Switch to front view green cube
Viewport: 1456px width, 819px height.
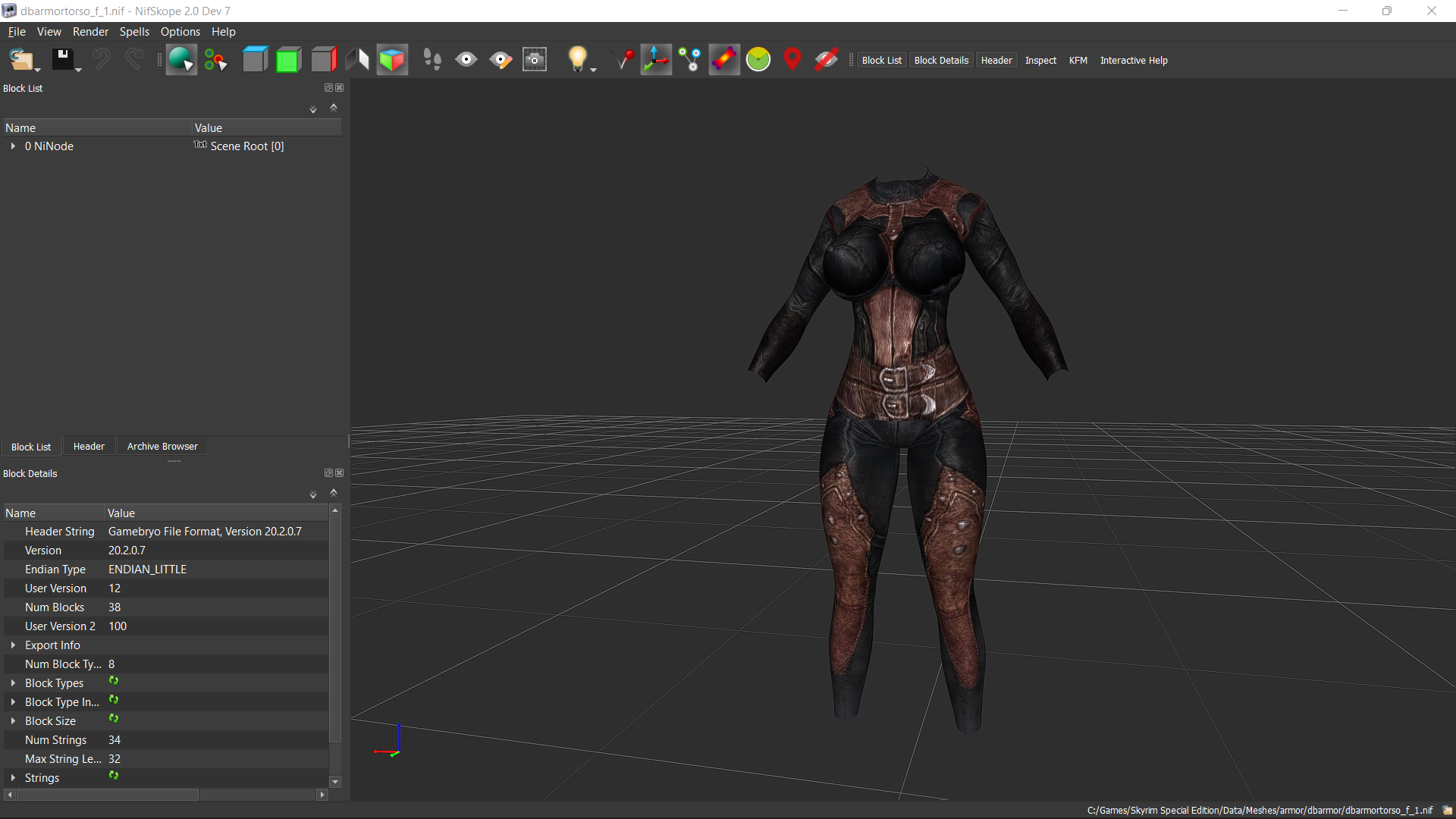(289, 60)
